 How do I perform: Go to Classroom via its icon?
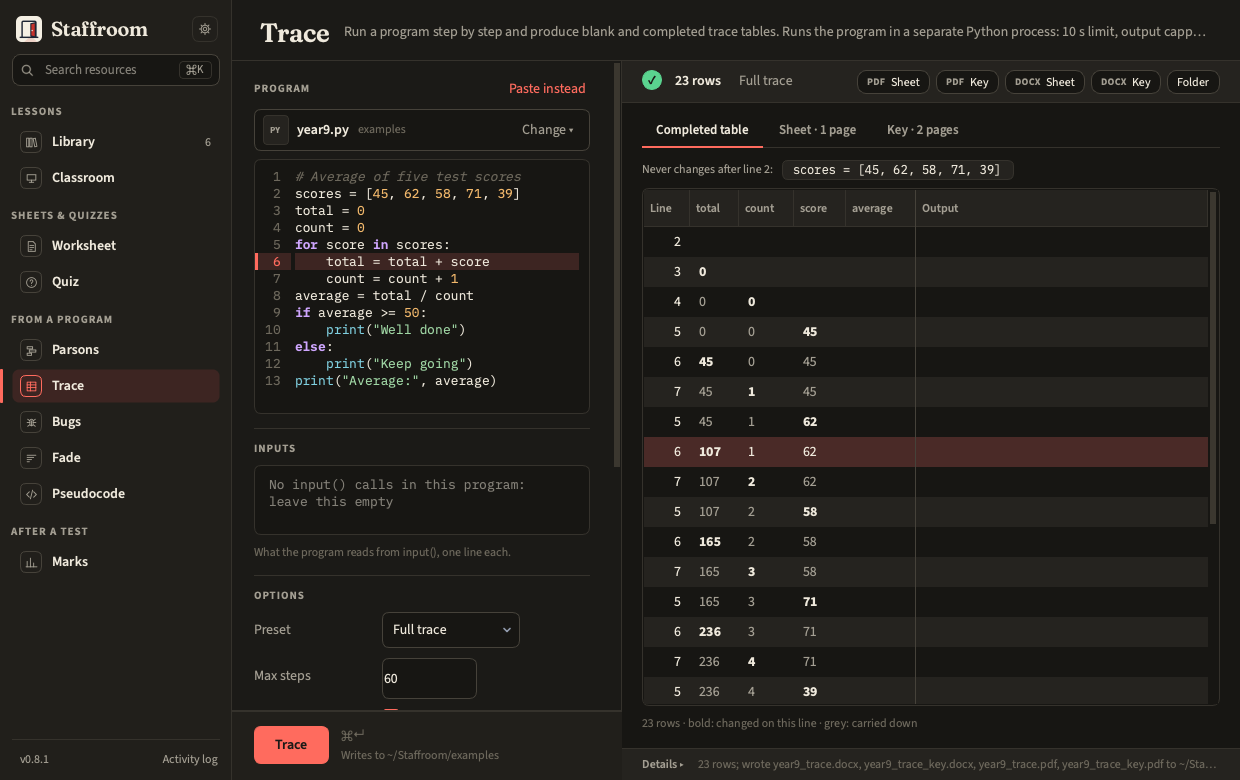coord(32,178)
